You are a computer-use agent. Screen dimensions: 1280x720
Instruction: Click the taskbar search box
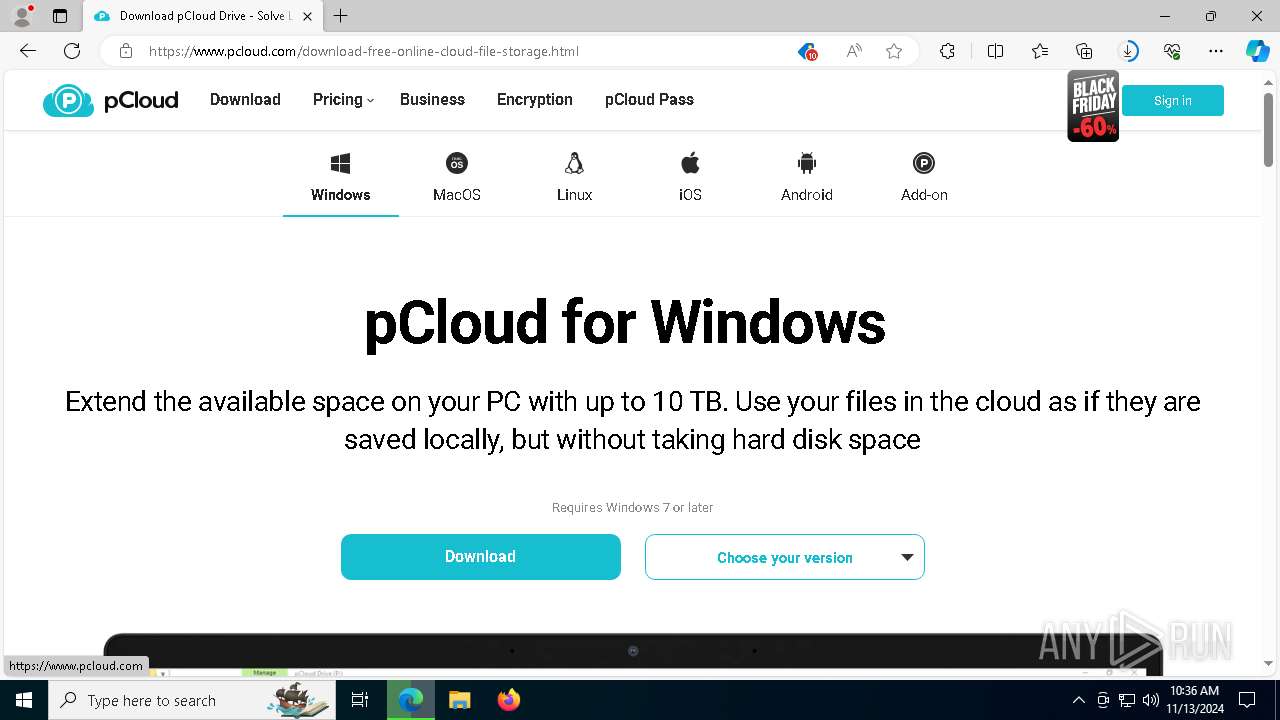tap(193, 700)
